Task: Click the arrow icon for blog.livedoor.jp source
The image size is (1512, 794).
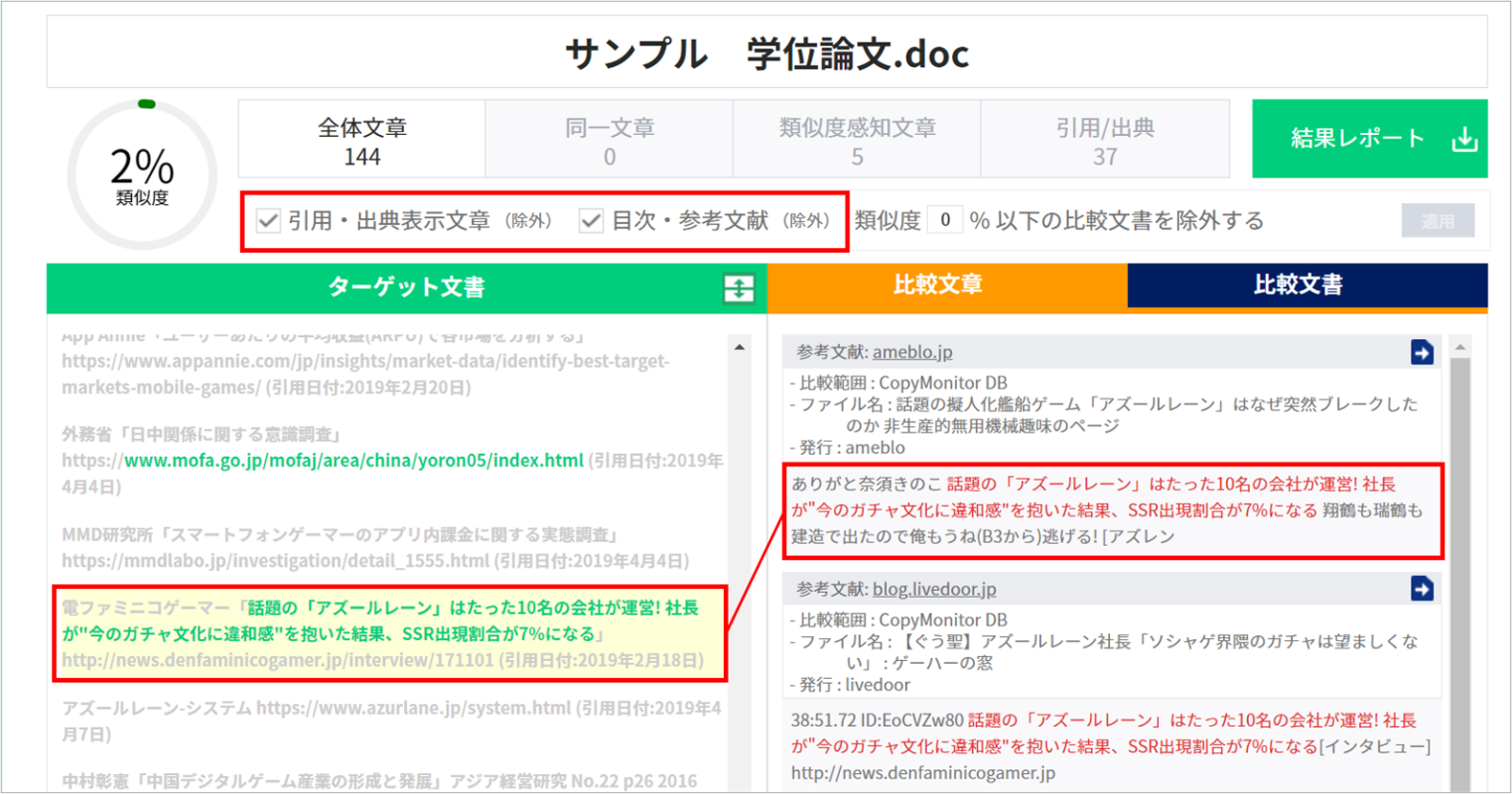Action: point(1421,589)
